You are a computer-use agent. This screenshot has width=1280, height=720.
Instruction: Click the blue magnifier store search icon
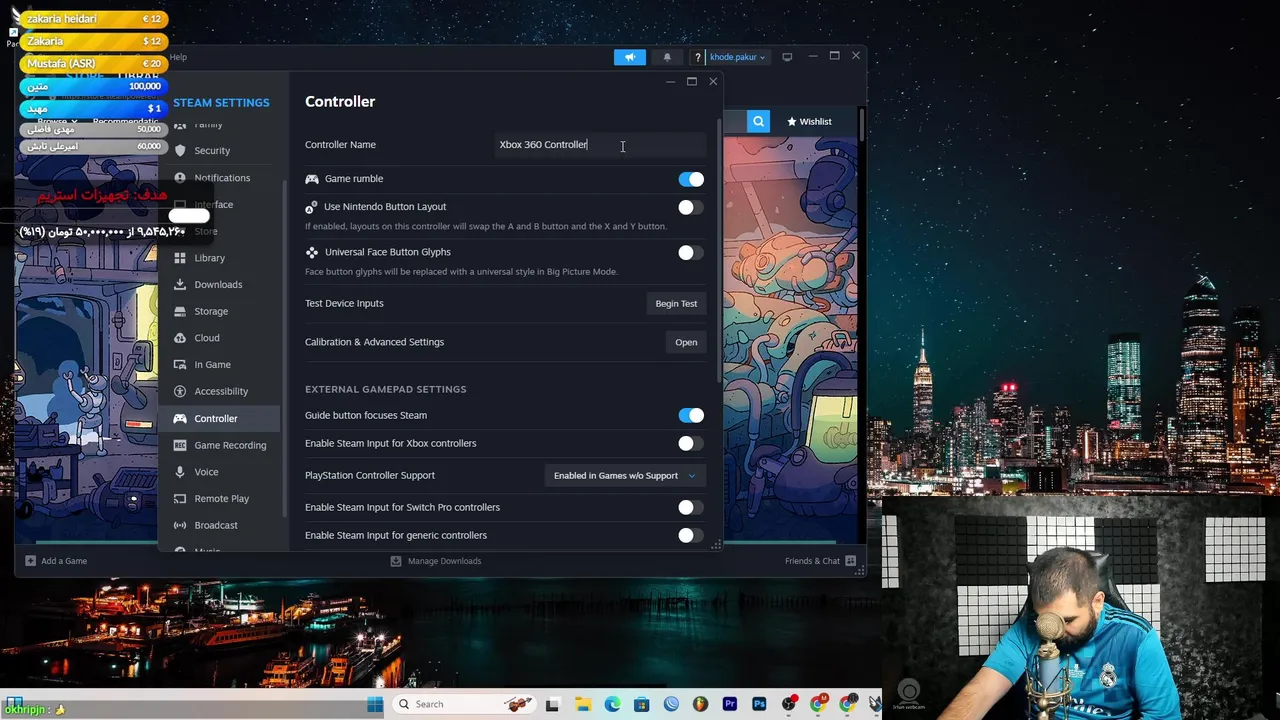pos(759,121)
